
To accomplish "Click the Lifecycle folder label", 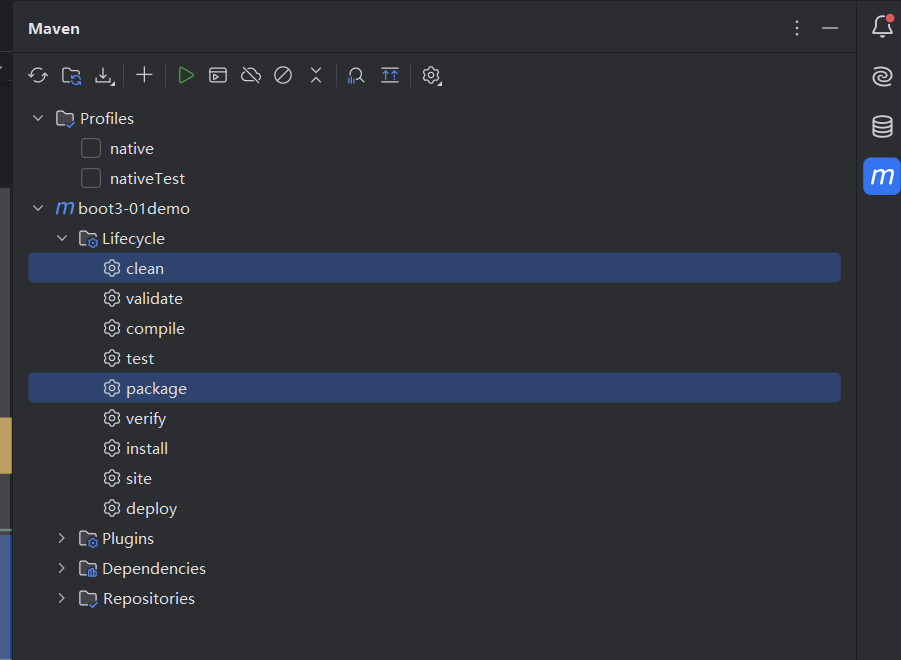I will [133, 238].
